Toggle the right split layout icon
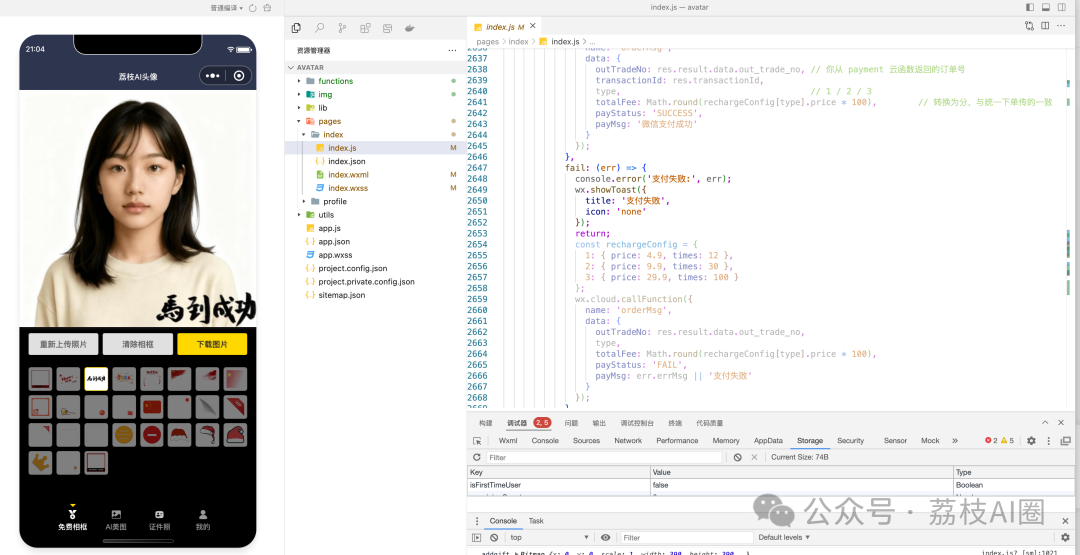The height and width of the screenshot is (555, 1080). [x=1061, y=8]
